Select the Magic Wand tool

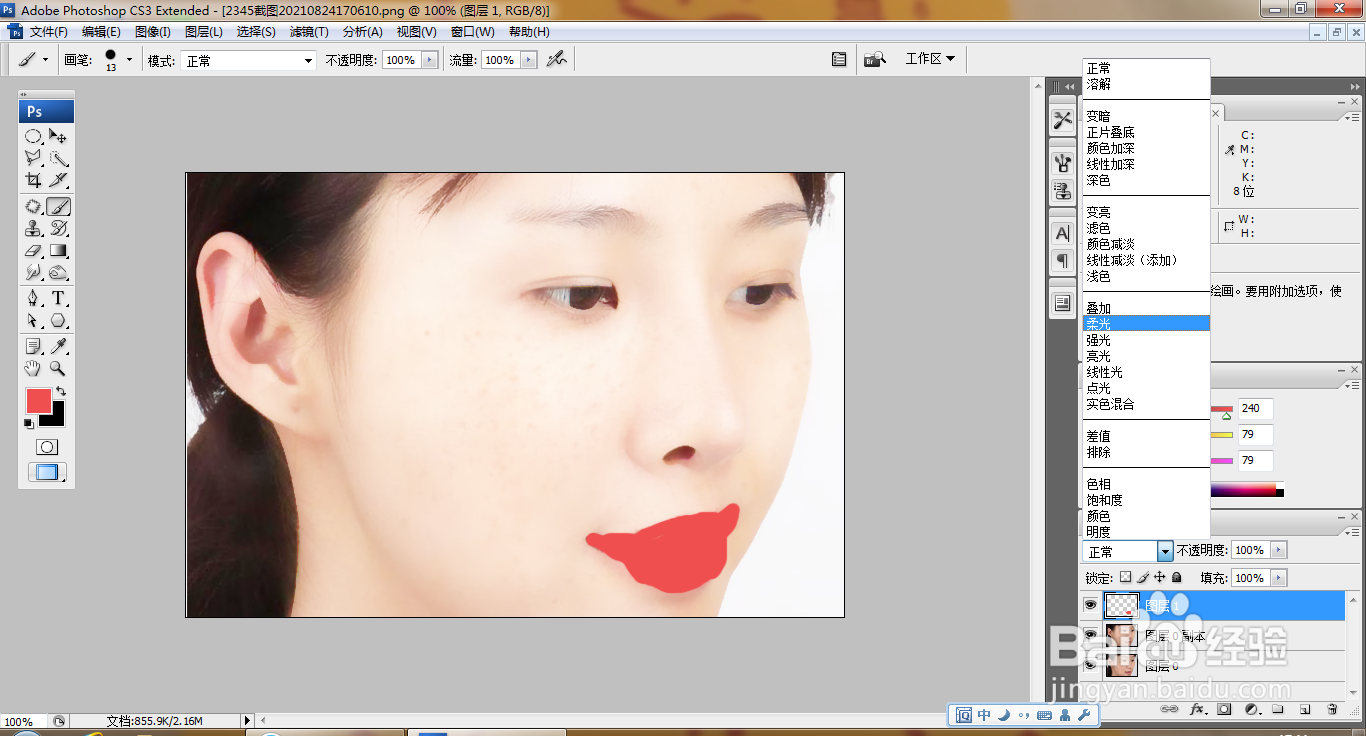[x=59, y=158]
